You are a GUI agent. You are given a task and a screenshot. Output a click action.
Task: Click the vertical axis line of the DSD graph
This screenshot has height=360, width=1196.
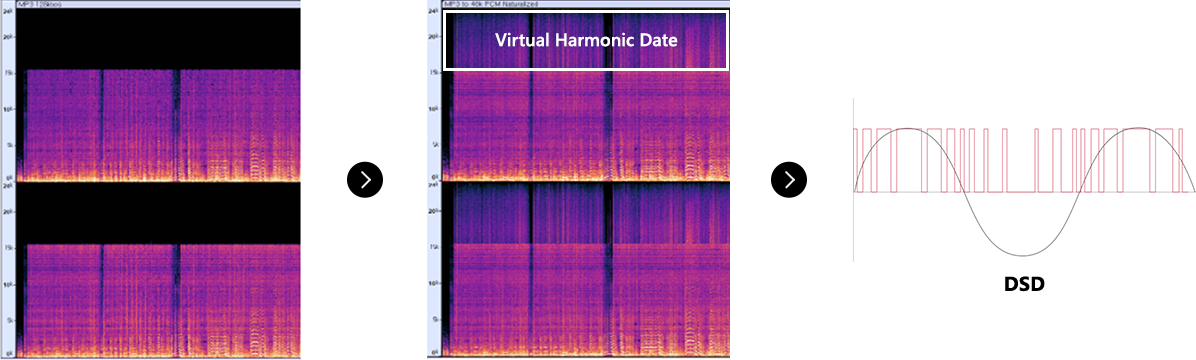tap(854, 181)
